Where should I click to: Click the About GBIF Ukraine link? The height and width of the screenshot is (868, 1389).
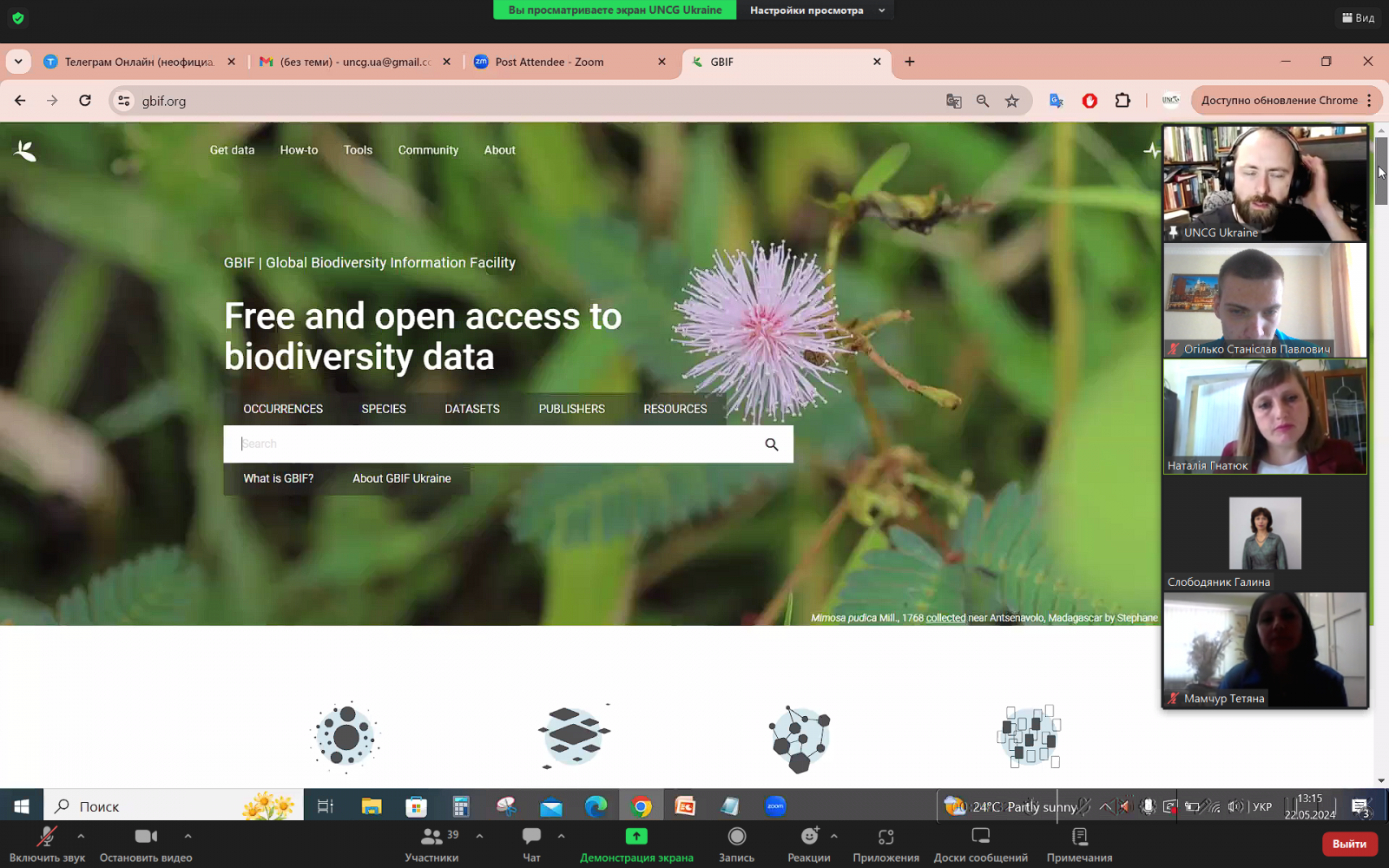coord(402,478)
